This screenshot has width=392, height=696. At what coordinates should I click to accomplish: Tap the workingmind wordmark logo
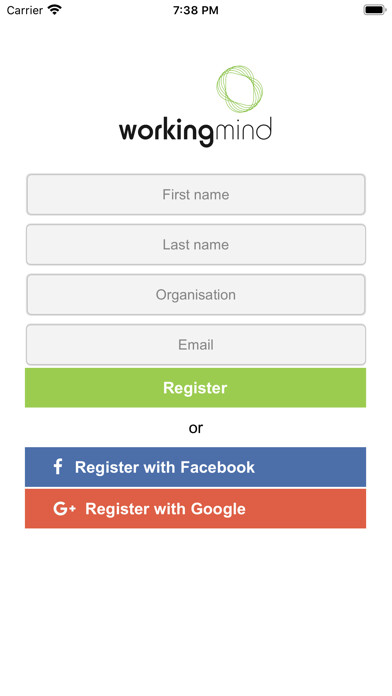coord(195,131)
